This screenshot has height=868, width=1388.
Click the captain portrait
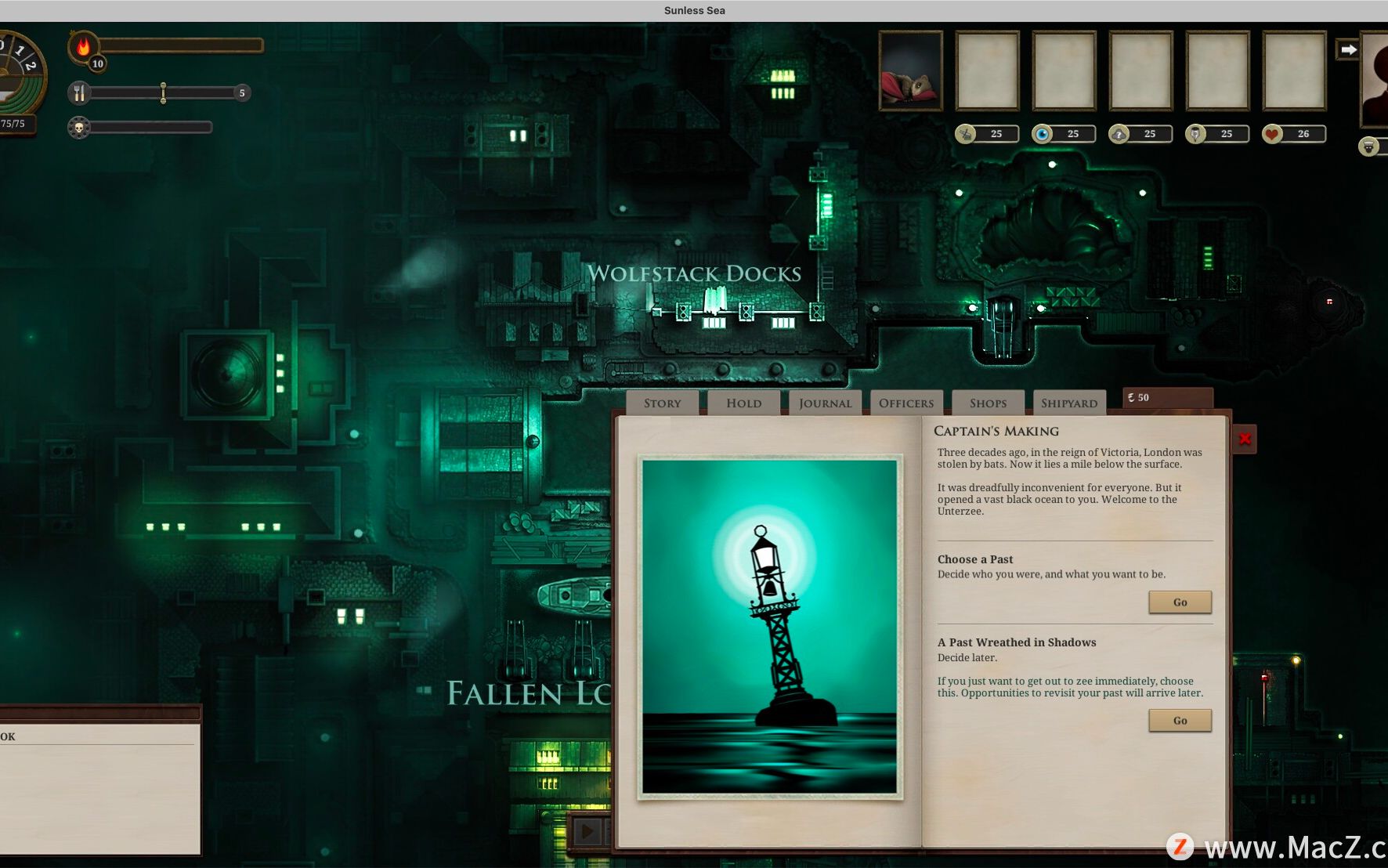click(x=1374, y=78)
